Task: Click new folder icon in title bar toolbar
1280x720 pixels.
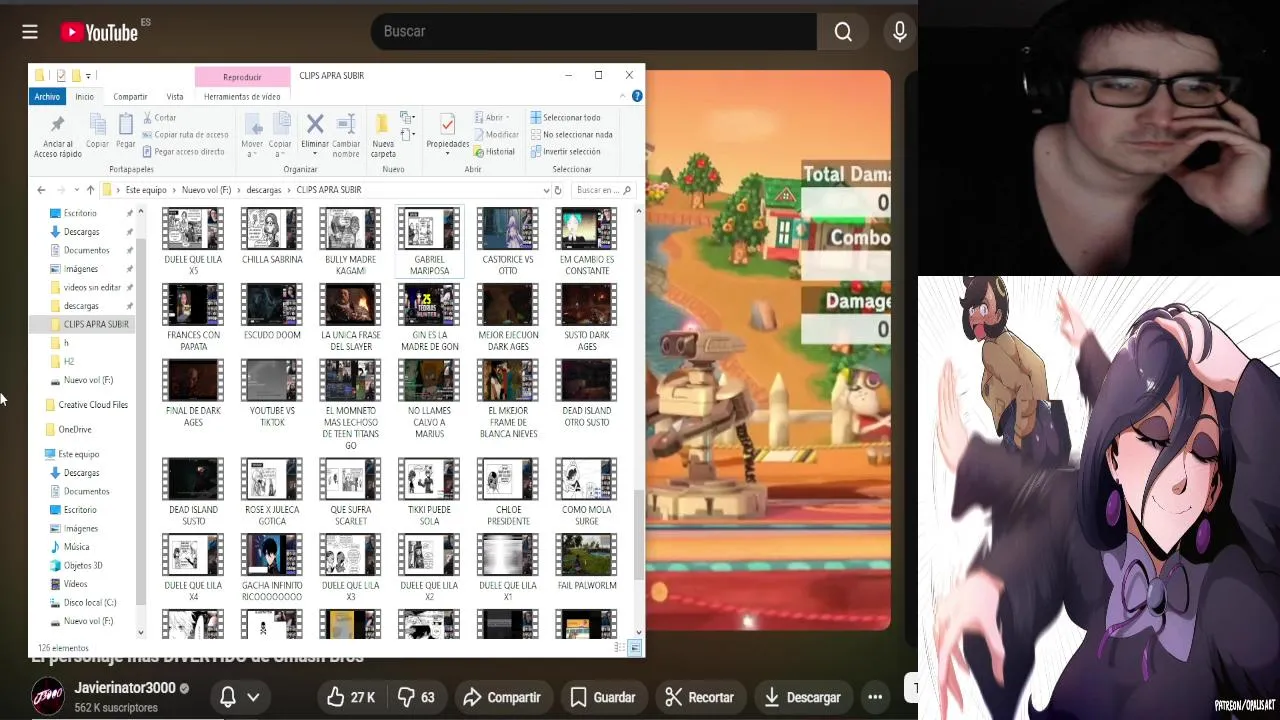Action: tap(75, 75)
